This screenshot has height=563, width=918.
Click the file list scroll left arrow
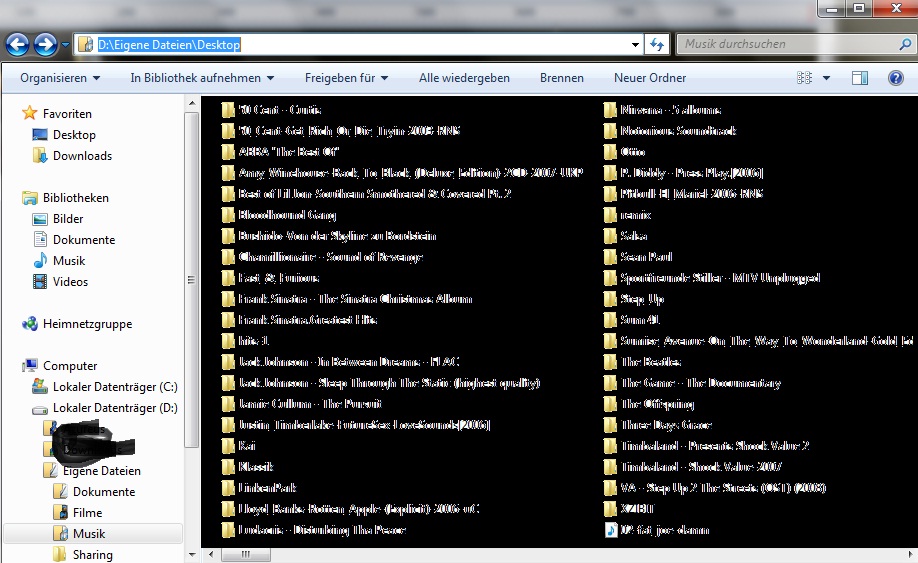(211, 554)
